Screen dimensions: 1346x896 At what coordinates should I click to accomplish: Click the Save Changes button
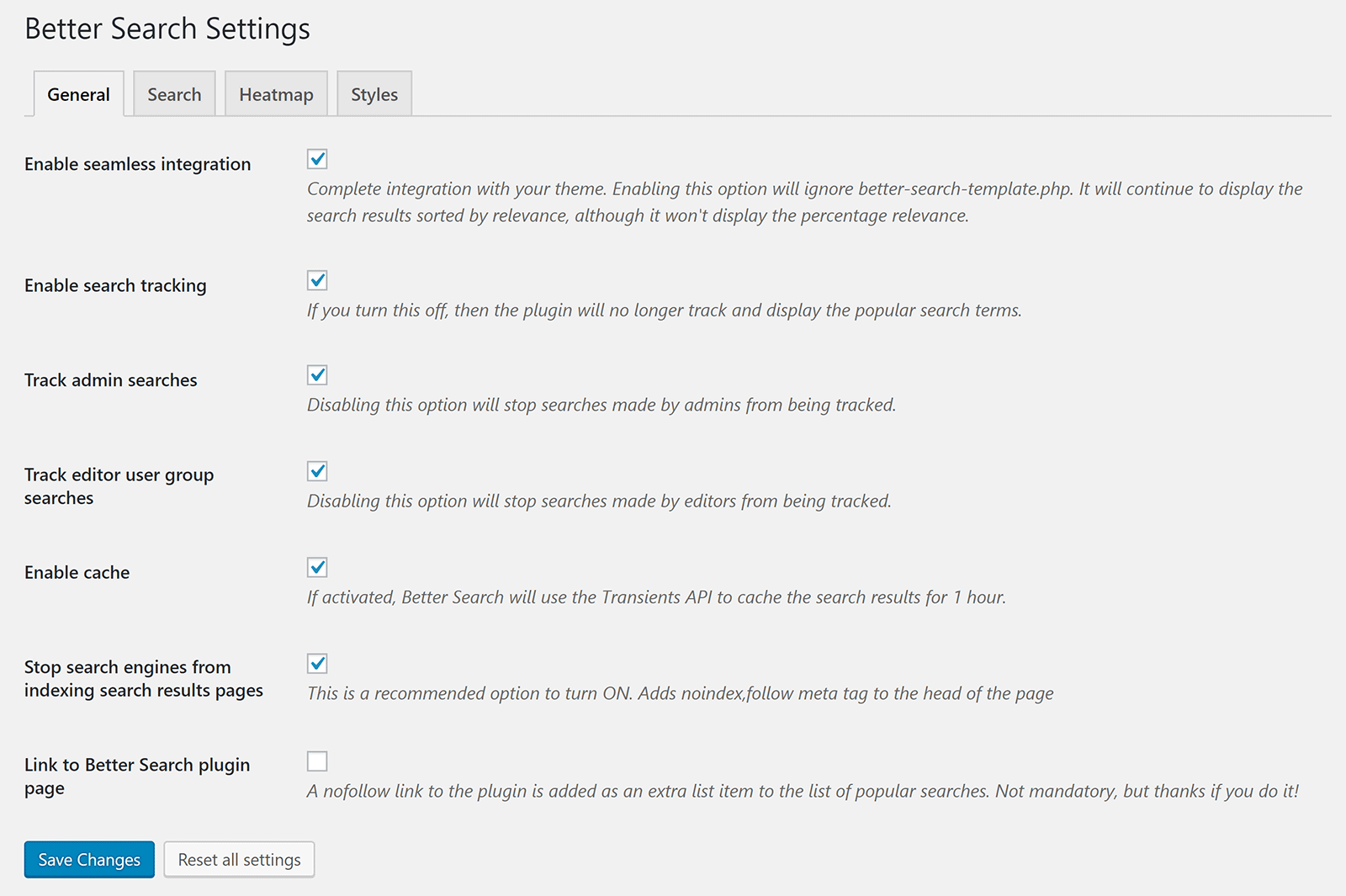pos(89,860)
